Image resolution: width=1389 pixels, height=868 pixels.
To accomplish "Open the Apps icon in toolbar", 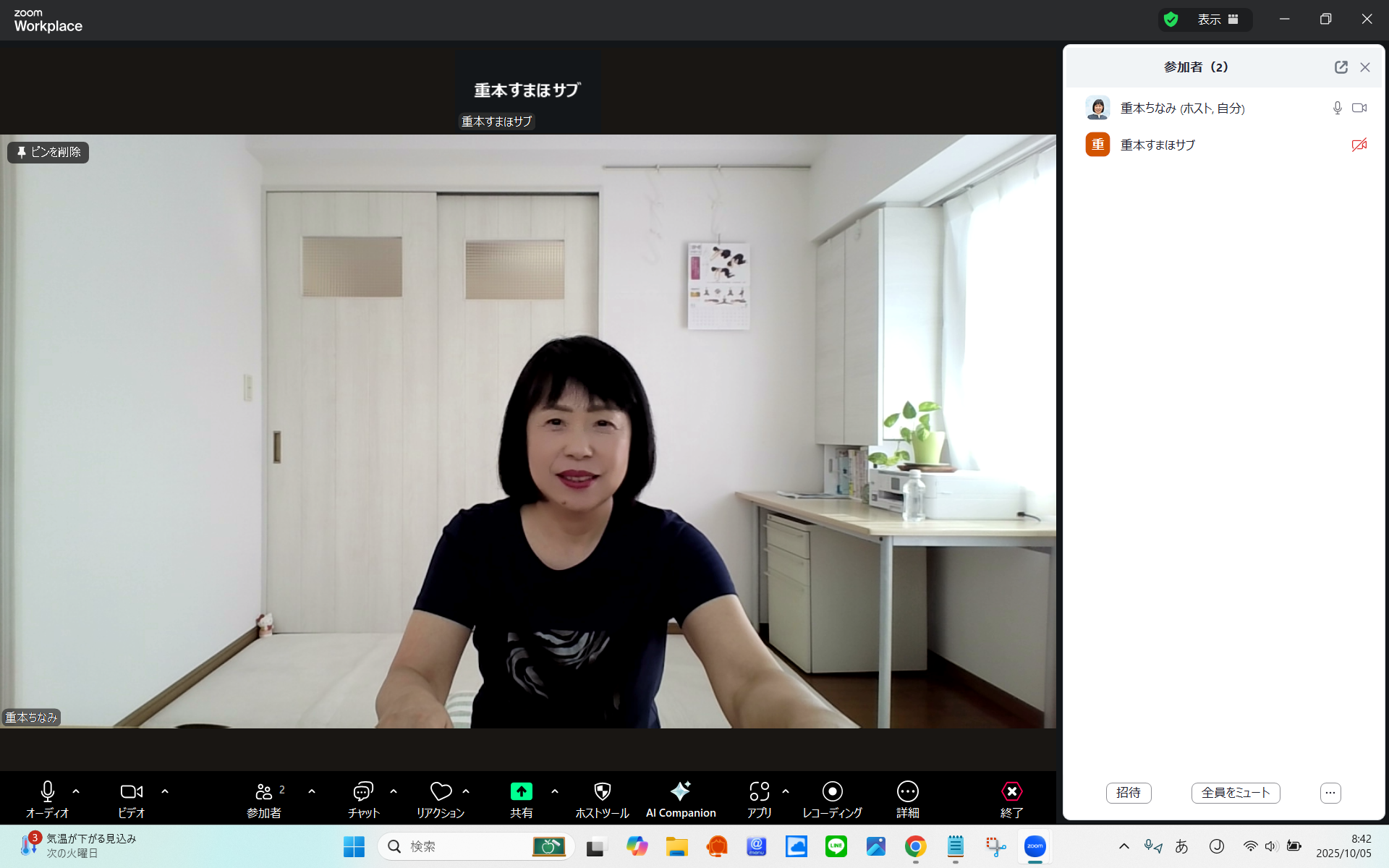I will coord(759,791).
